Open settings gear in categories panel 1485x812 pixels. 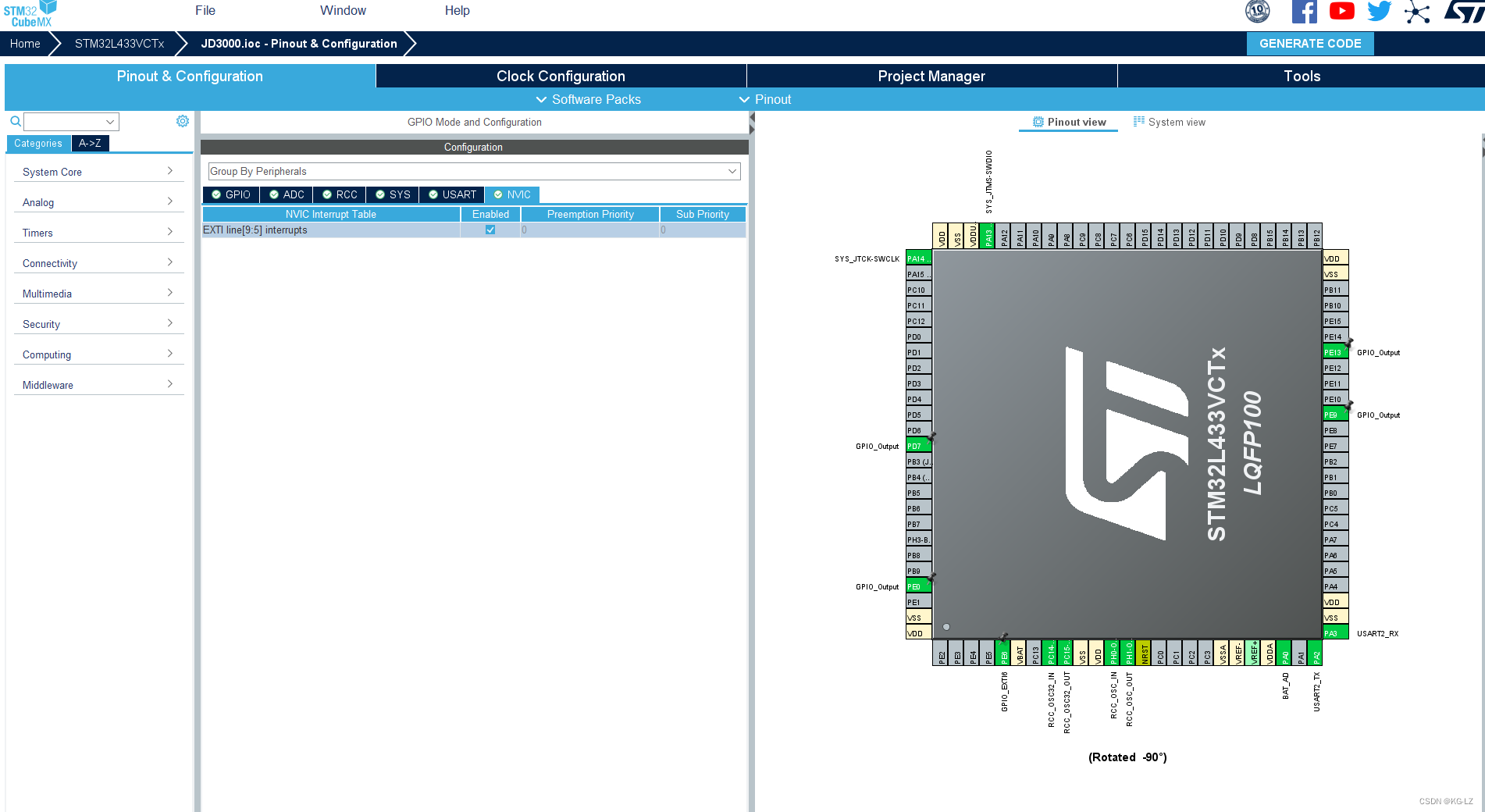pos(183,121)
